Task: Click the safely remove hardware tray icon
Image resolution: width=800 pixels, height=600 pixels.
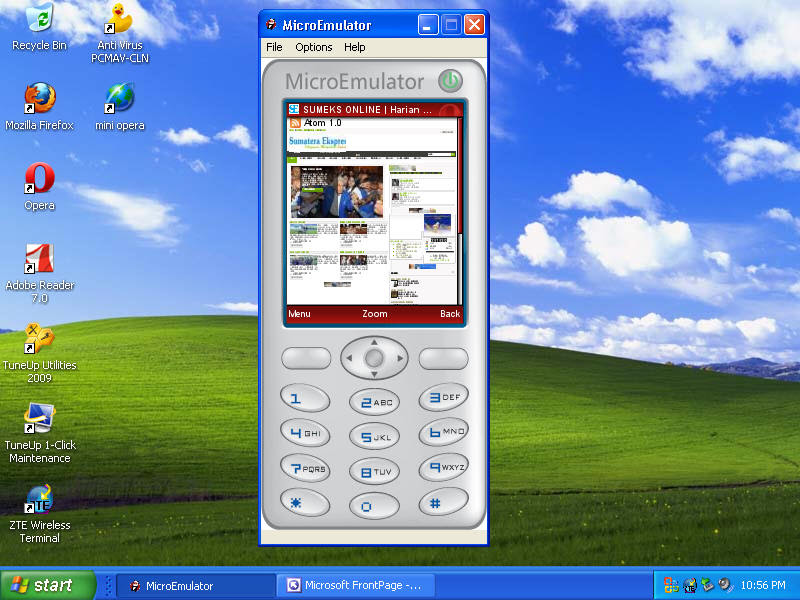Action: click(707, 585)
